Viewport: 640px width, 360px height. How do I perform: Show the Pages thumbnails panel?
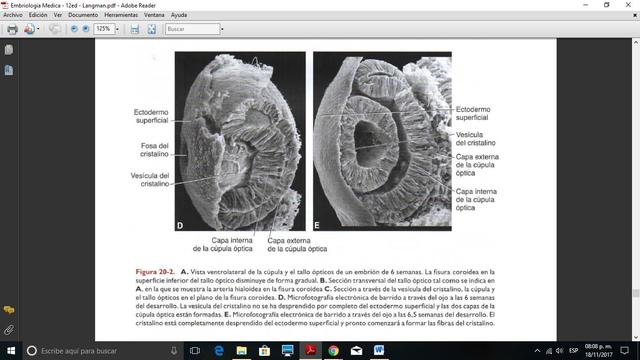pyautogui.click(x=9, y=50)
